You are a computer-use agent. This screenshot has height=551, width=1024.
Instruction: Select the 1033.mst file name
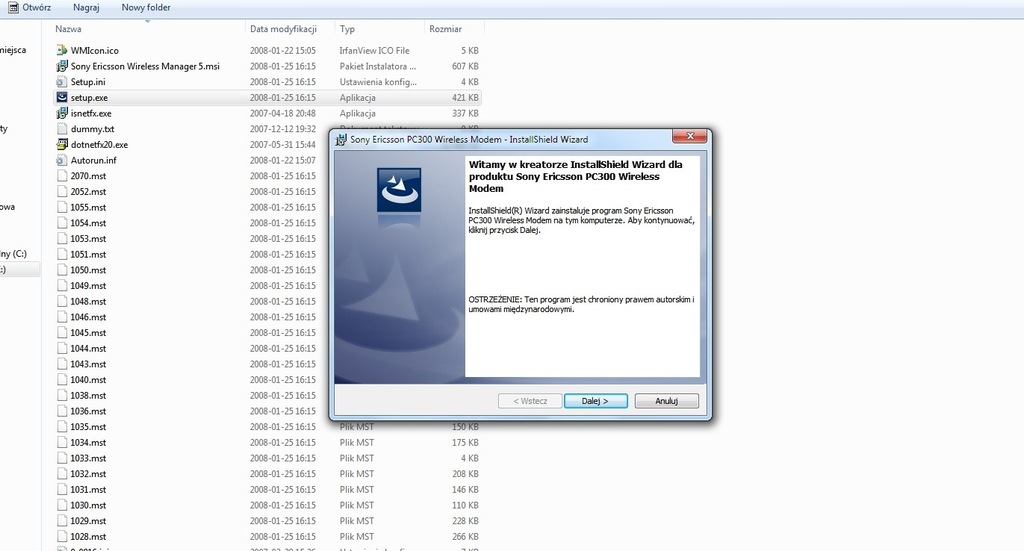[x=88, y=458]
